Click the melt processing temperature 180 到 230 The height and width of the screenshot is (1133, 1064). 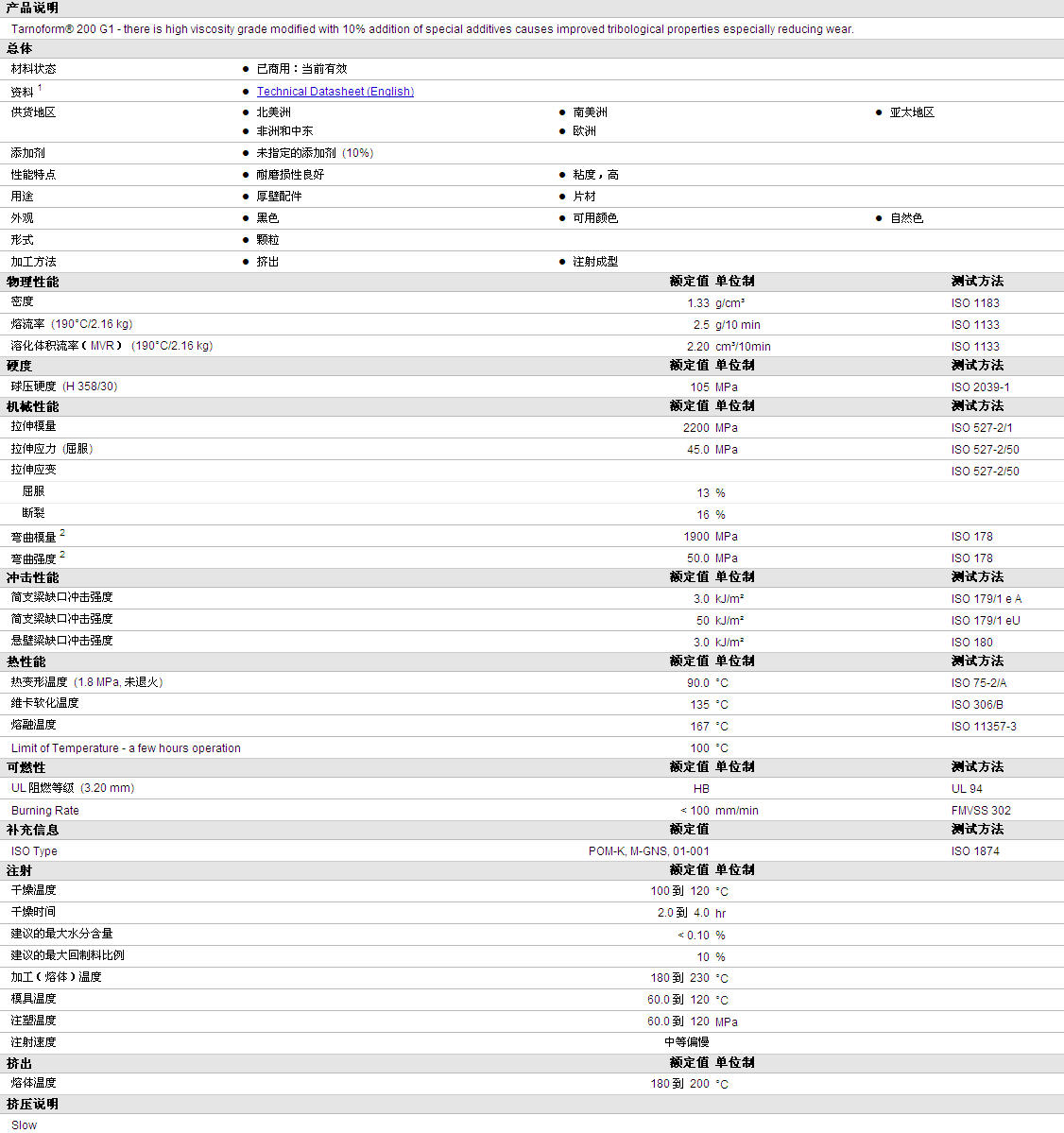click(x=679, y=978)
